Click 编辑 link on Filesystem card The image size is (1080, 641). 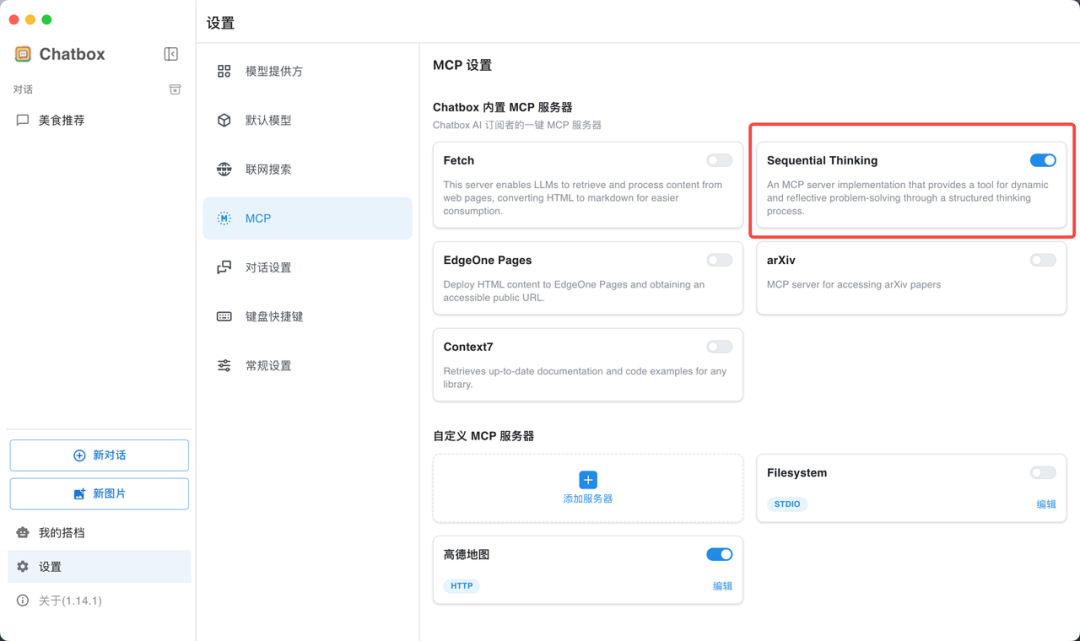(1046, 504)
